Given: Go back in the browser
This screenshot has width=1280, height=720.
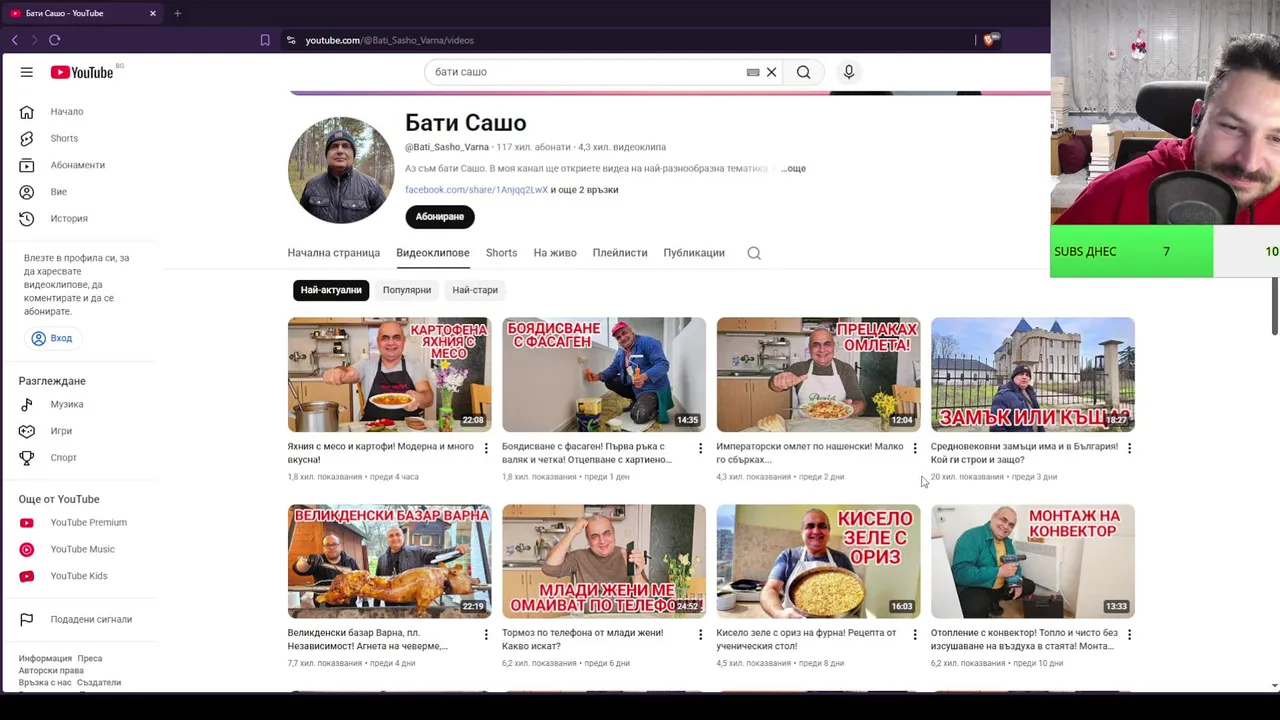Looking at the screenshot, I should click(x=14, y=40).
